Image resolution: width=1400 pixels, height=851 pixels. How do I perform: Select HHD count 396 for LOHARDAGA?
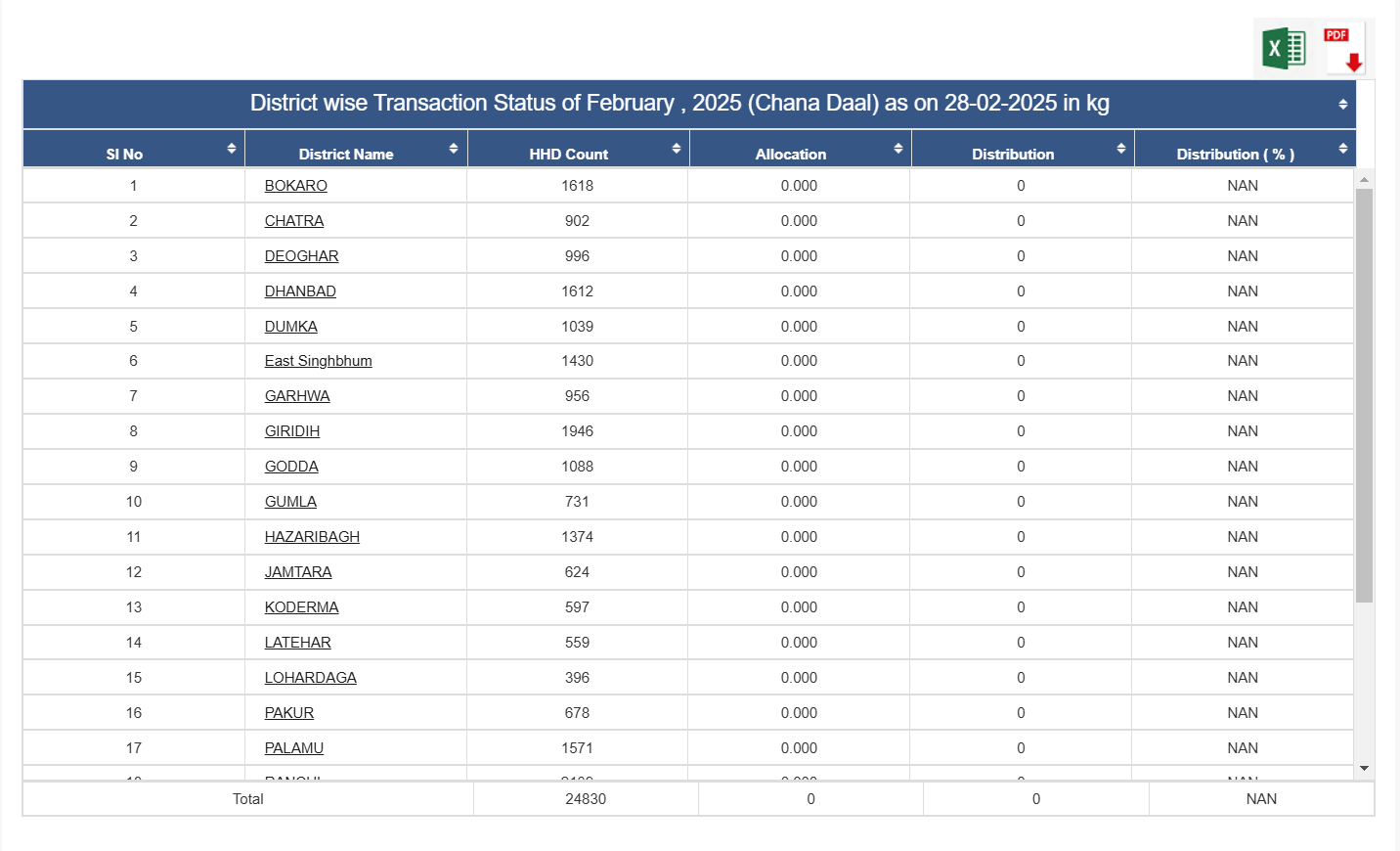(x=577, y=678)
